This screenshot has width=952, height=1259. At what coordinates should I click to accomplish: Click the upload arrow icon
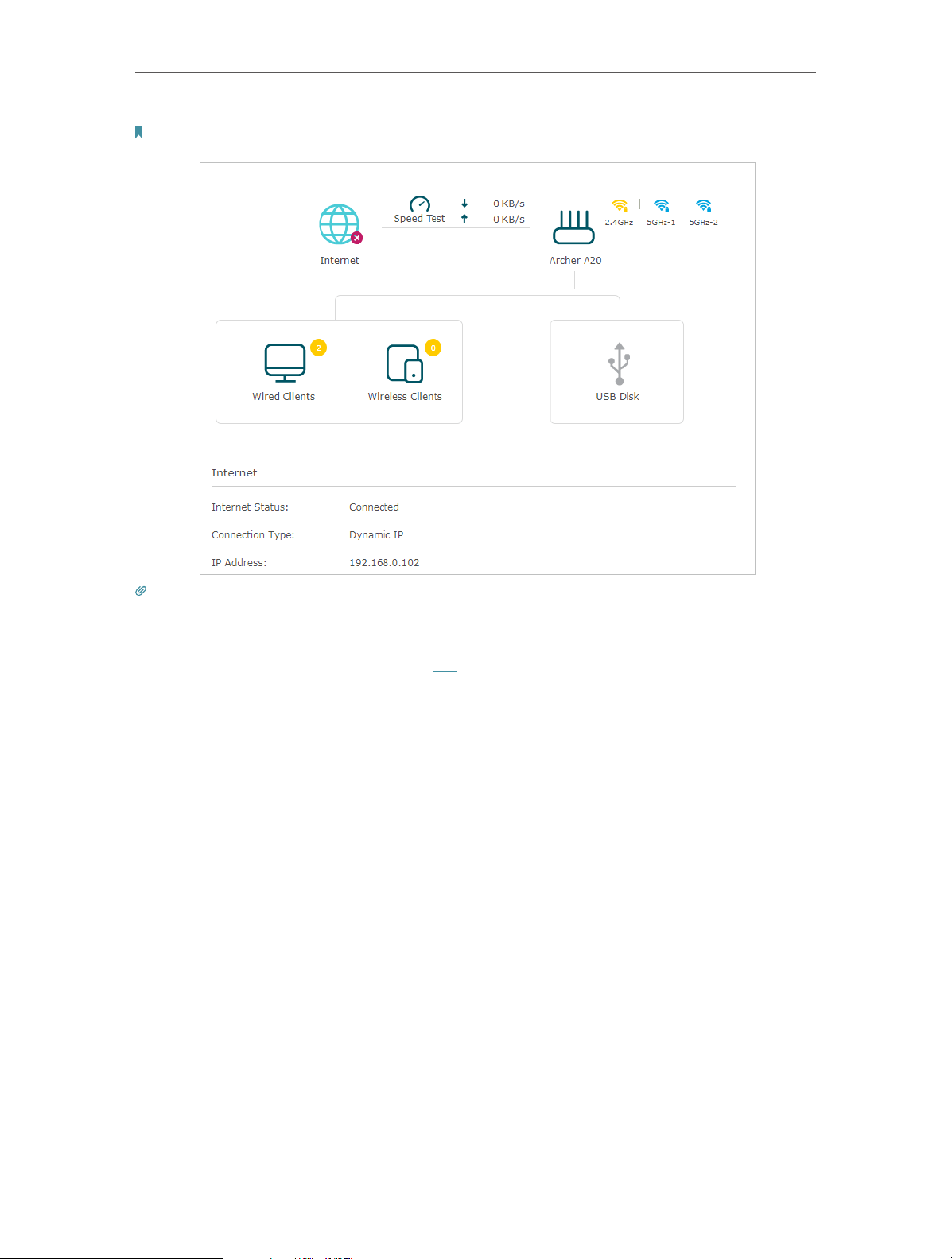pos(464,219)
